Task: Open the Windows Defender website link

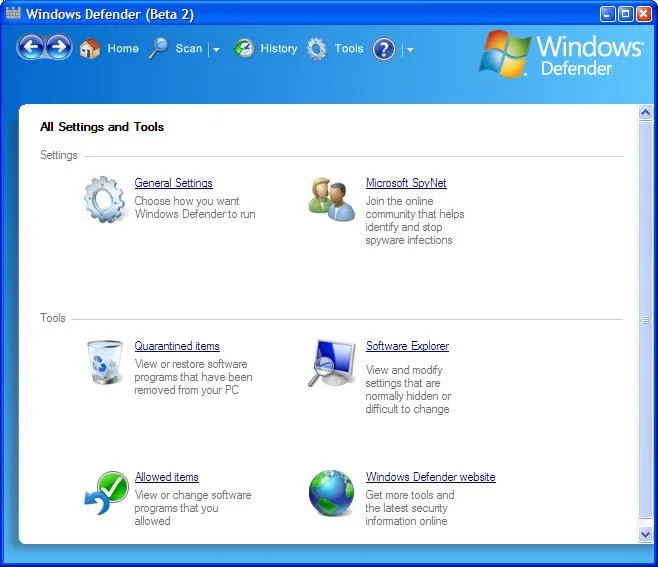Action: (x=430, y=477)
